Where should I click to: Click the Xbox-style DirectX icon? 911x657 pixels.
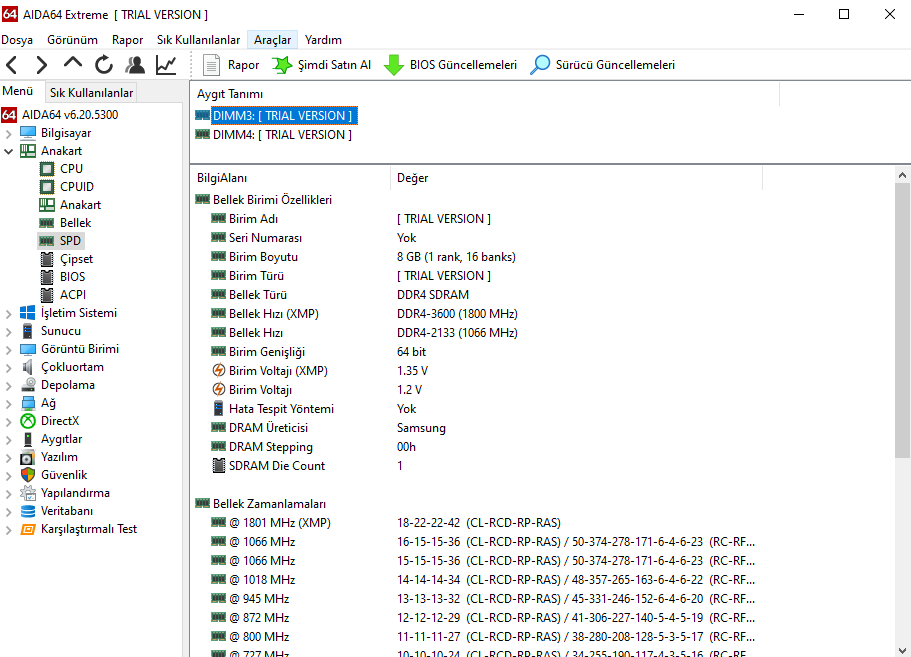point(27,421)
